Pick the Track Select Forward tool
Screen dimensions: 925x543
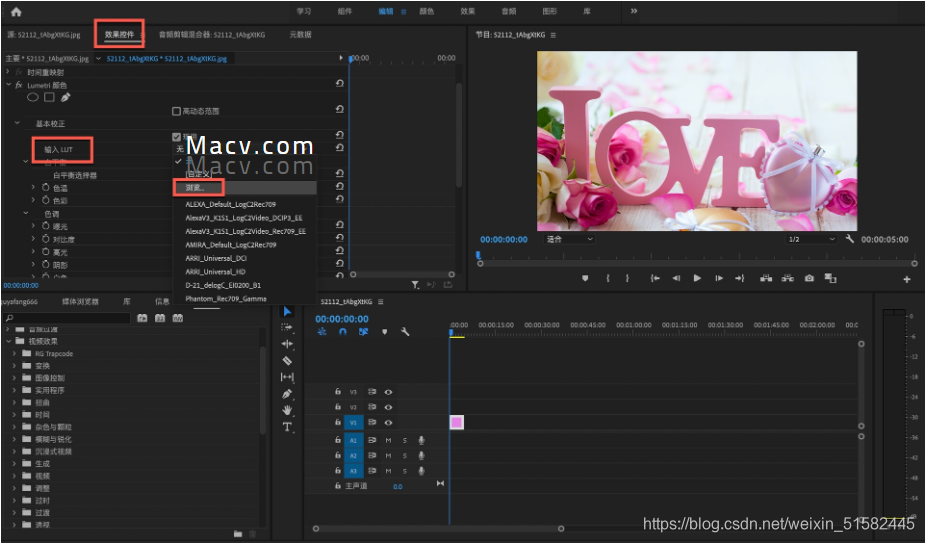coord(287,328)
